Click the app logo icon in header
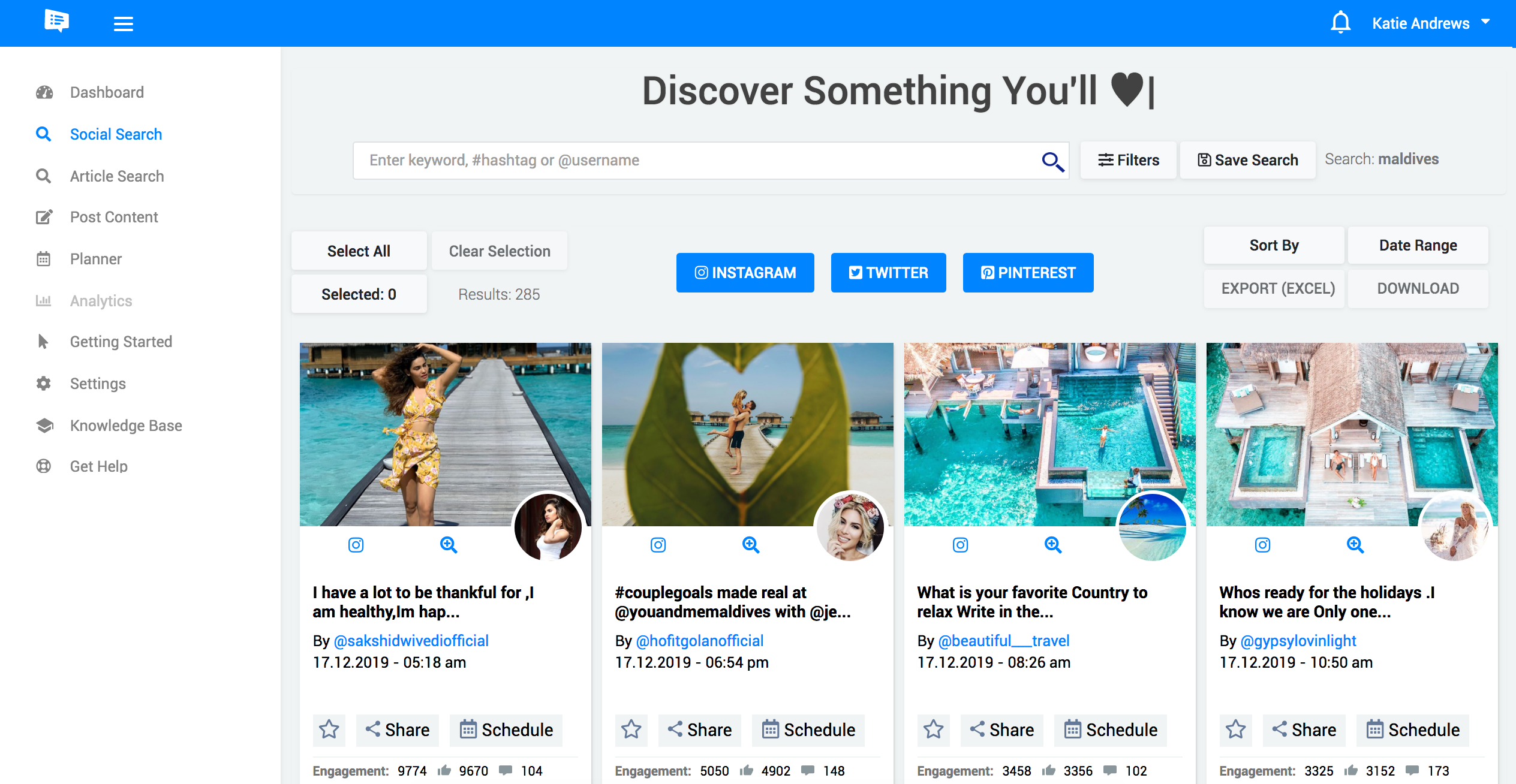 click(x=56, y=22)
